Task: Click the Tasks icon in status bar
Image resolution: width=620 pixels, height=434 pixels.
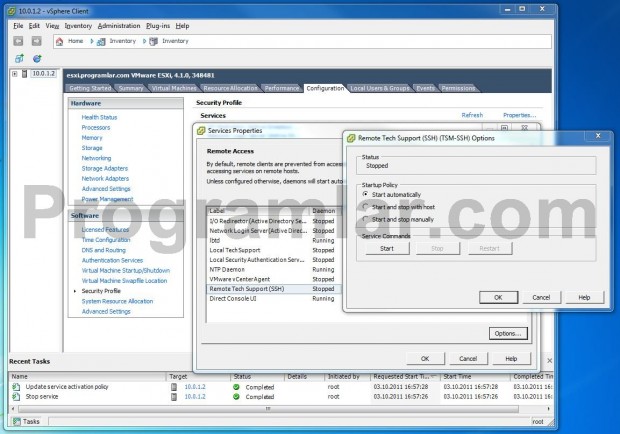Action: [17, 421]
